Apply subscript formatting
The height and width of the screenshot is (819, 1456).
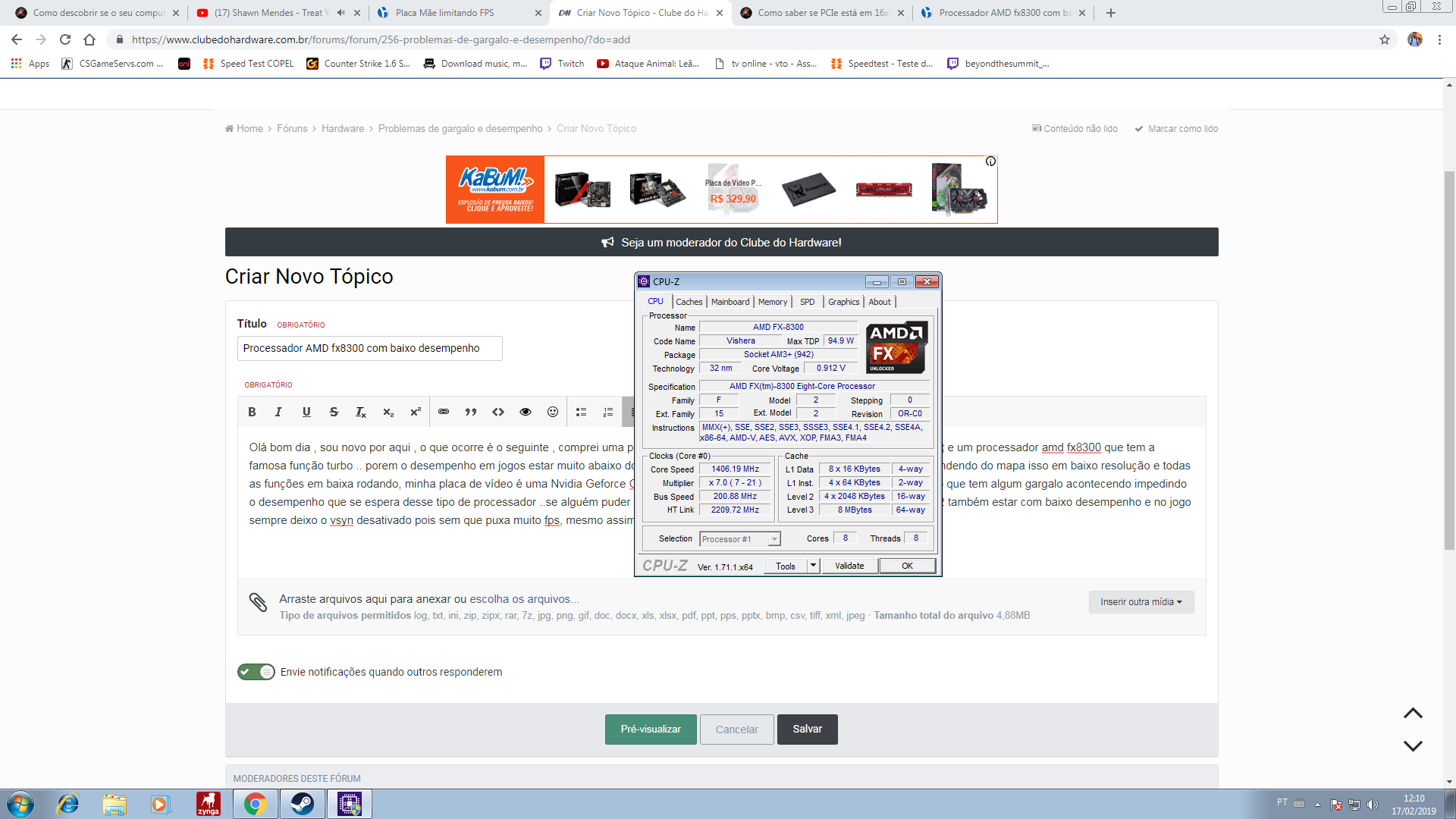pos(388,412)
